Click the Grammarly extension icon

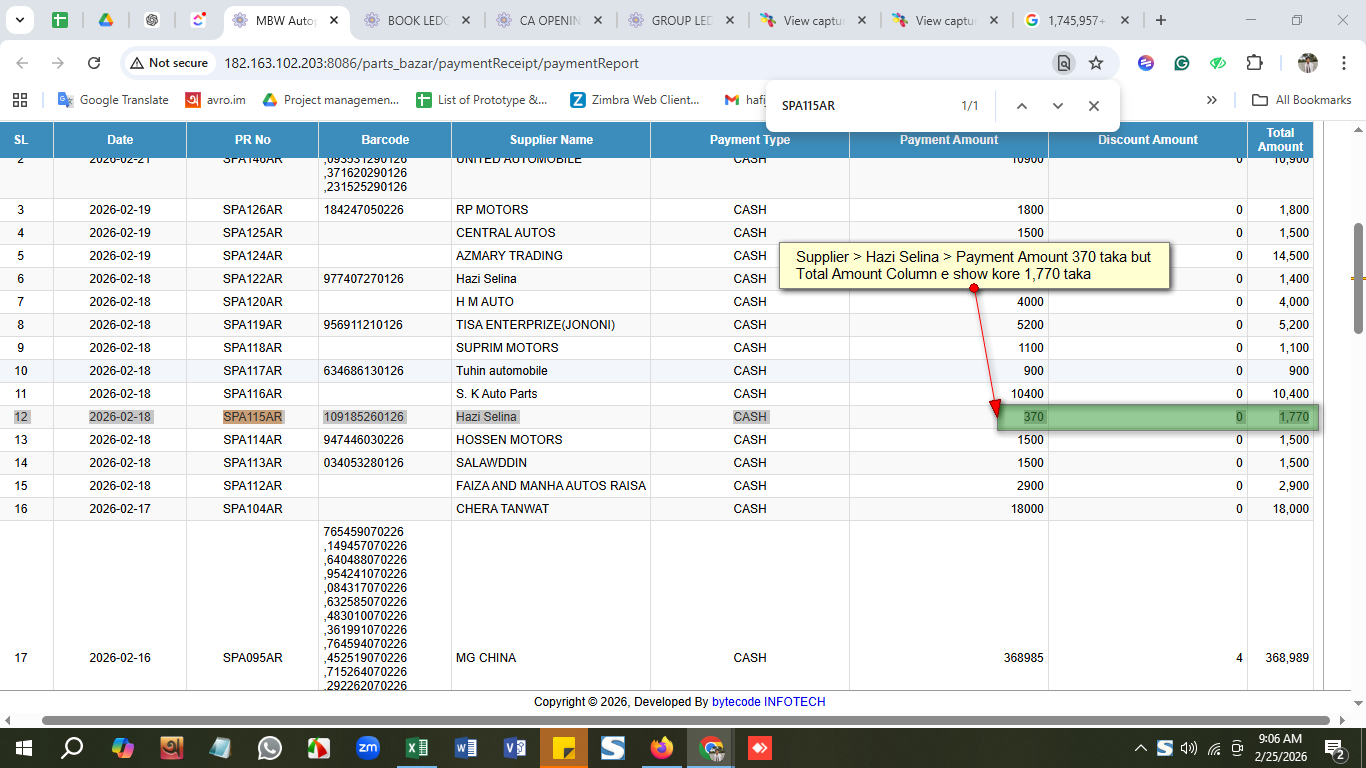pos(1182,63)
